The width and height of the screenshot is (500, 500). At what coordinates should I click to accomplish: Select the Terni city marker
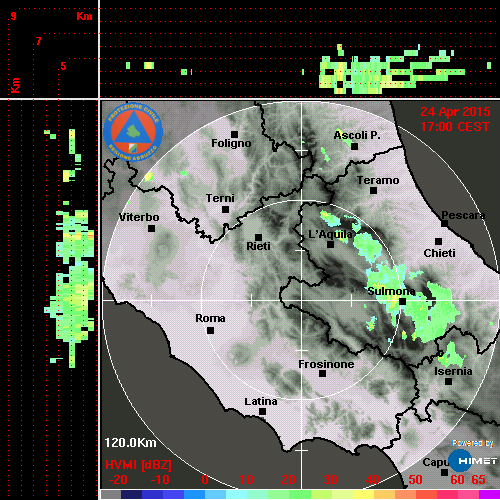[226, 209]
